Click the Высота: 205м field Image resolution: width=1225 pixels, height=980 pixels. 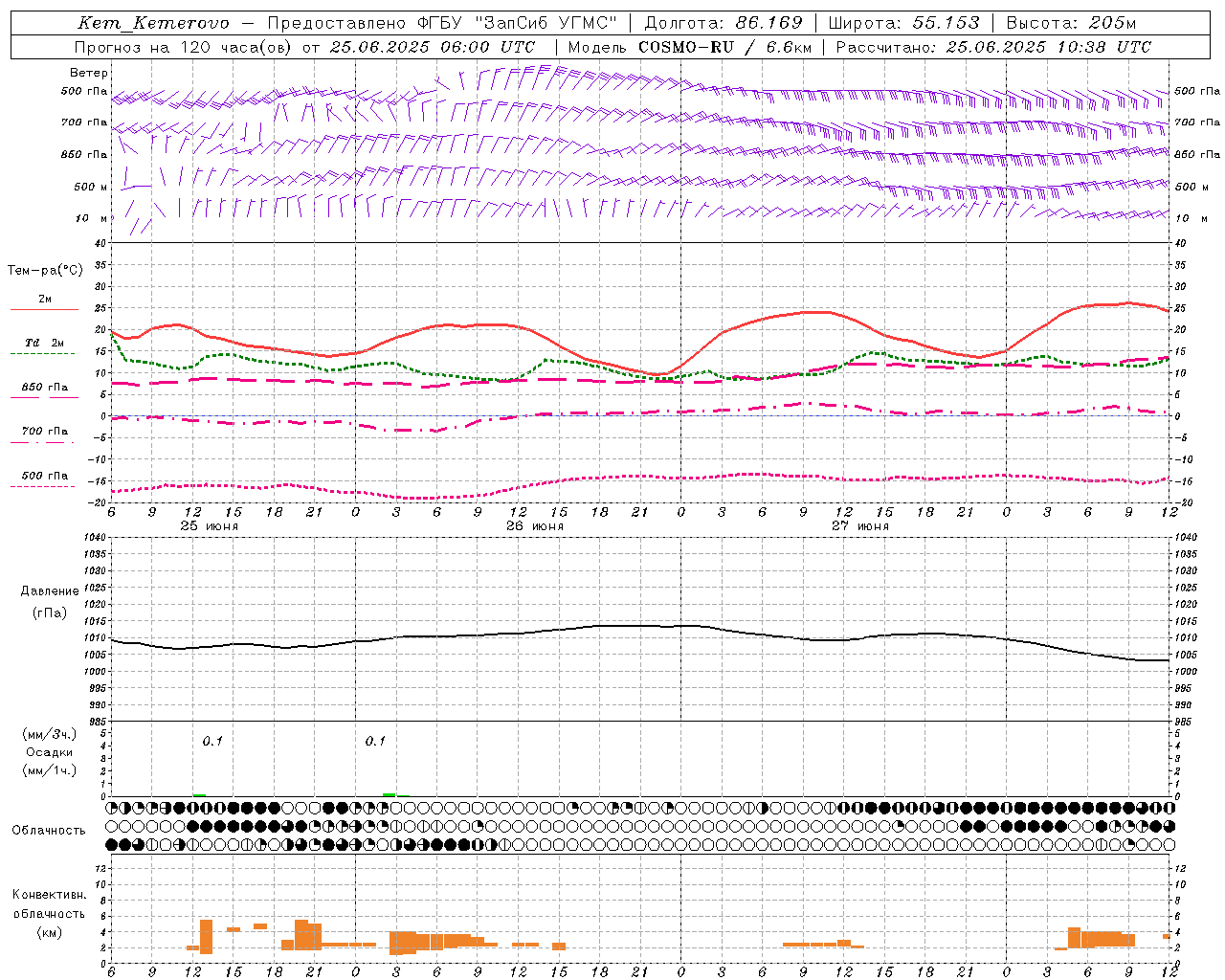coord(1070,23)
